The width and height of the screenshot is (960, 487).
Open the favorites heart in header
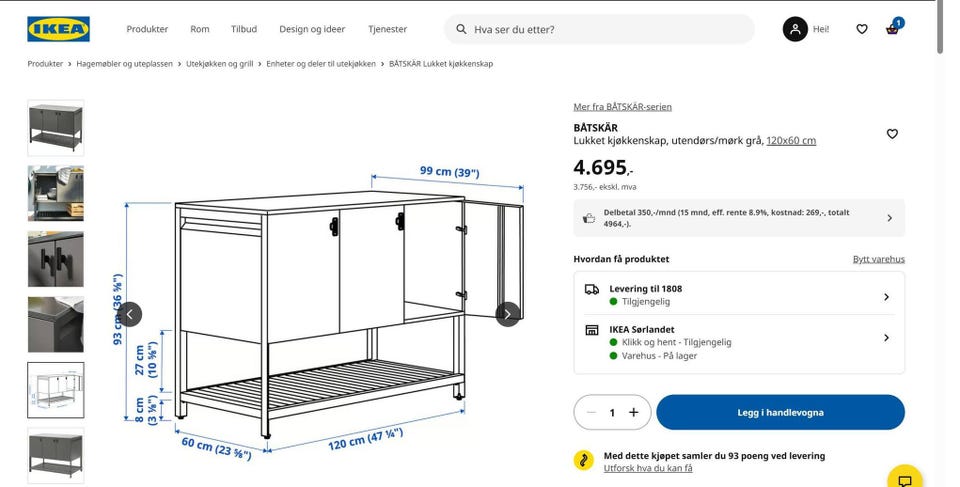coord(861,29)
